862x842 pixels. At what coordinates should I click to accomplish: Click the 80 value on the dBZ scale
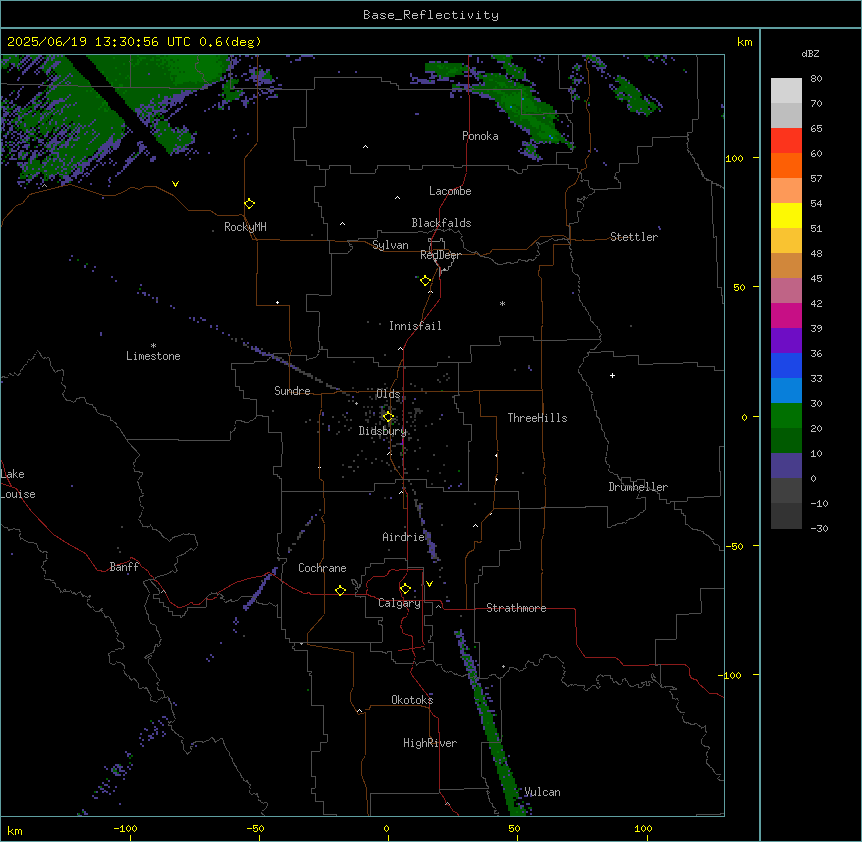click(816, 79)
